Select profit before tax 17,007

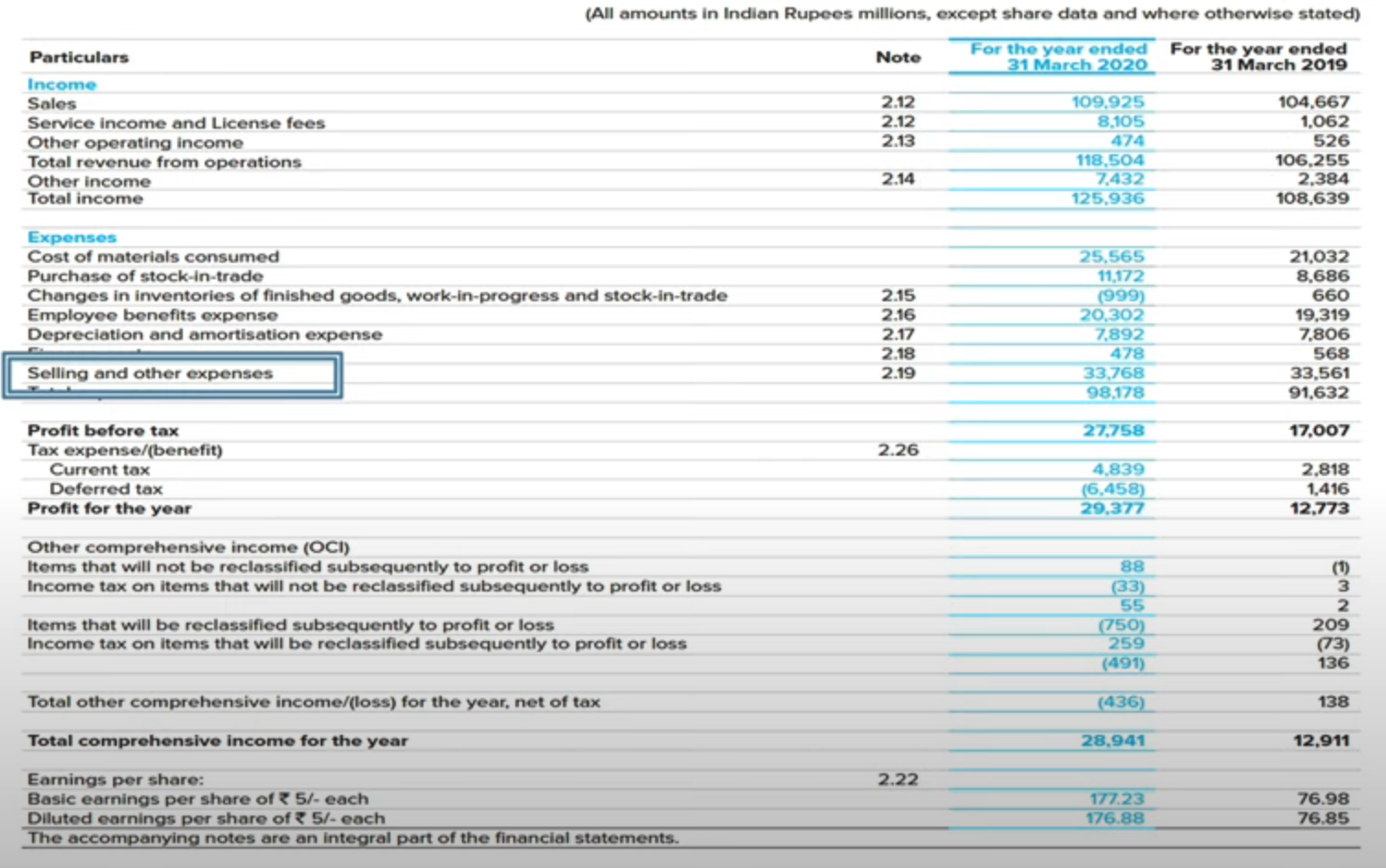click(x=1319, y=431)
